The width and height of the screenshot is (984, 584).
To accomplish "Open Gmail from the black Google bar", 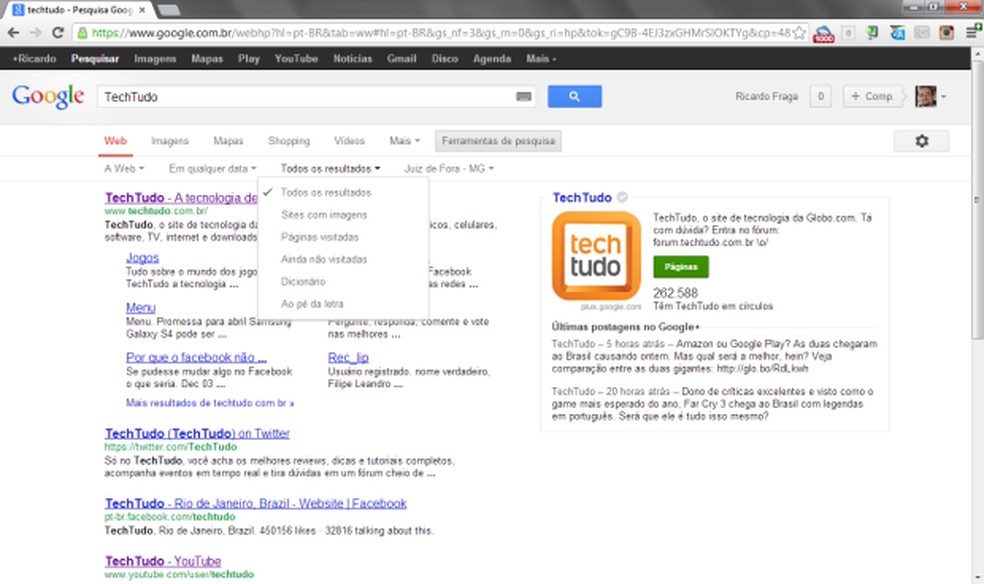I will [x=402, y=58].
